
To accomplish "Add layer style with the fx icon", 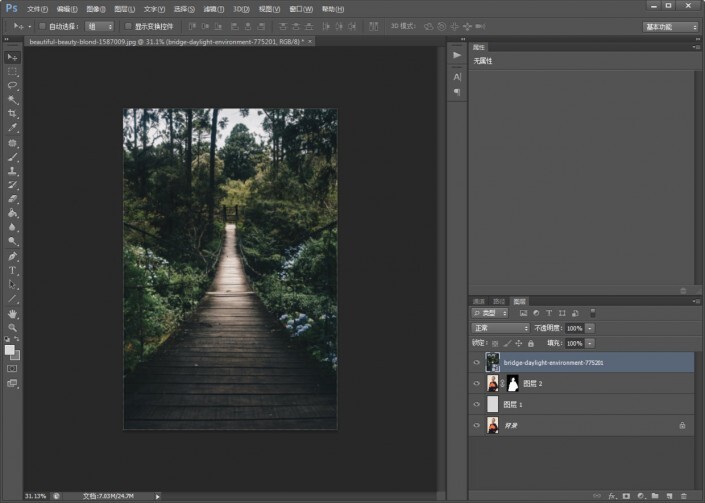I will pos(611,495).
